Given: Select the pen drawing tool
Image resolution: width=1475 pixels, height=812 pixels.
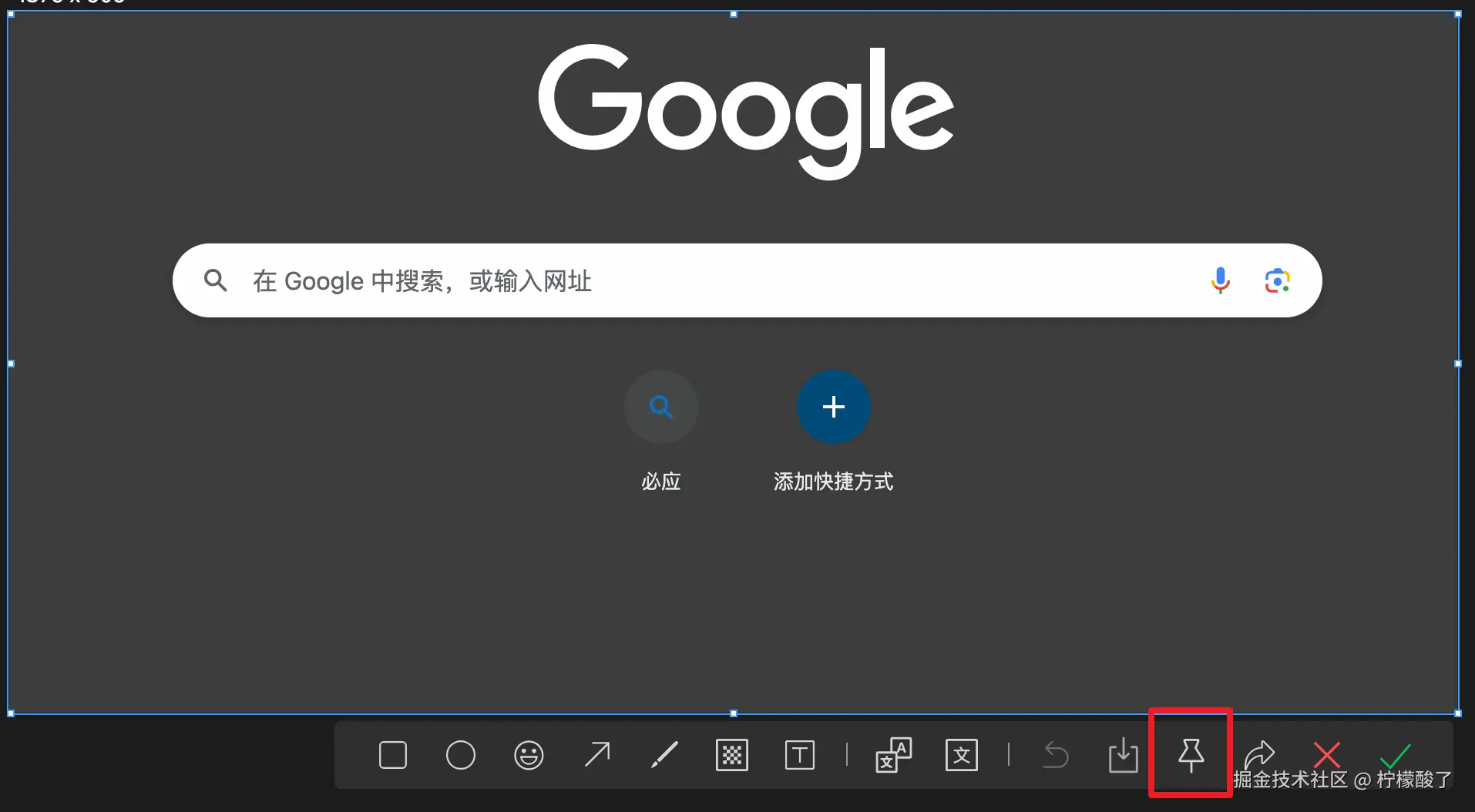Looking at the screenshot, I should pyautogui.click(x=665, y=755).
